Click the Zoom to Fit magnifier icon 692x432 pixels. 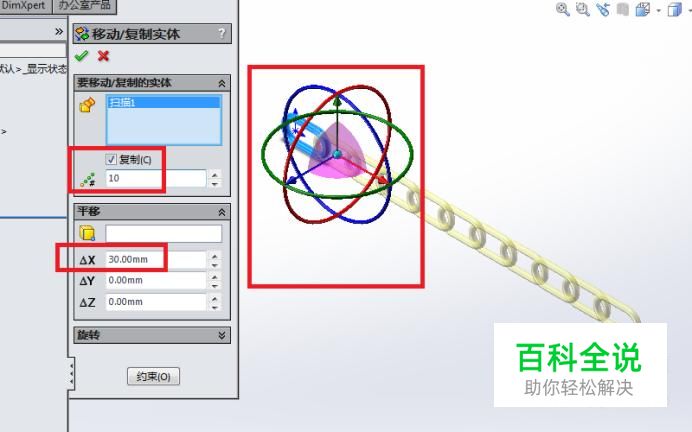[x=562, y=9]
